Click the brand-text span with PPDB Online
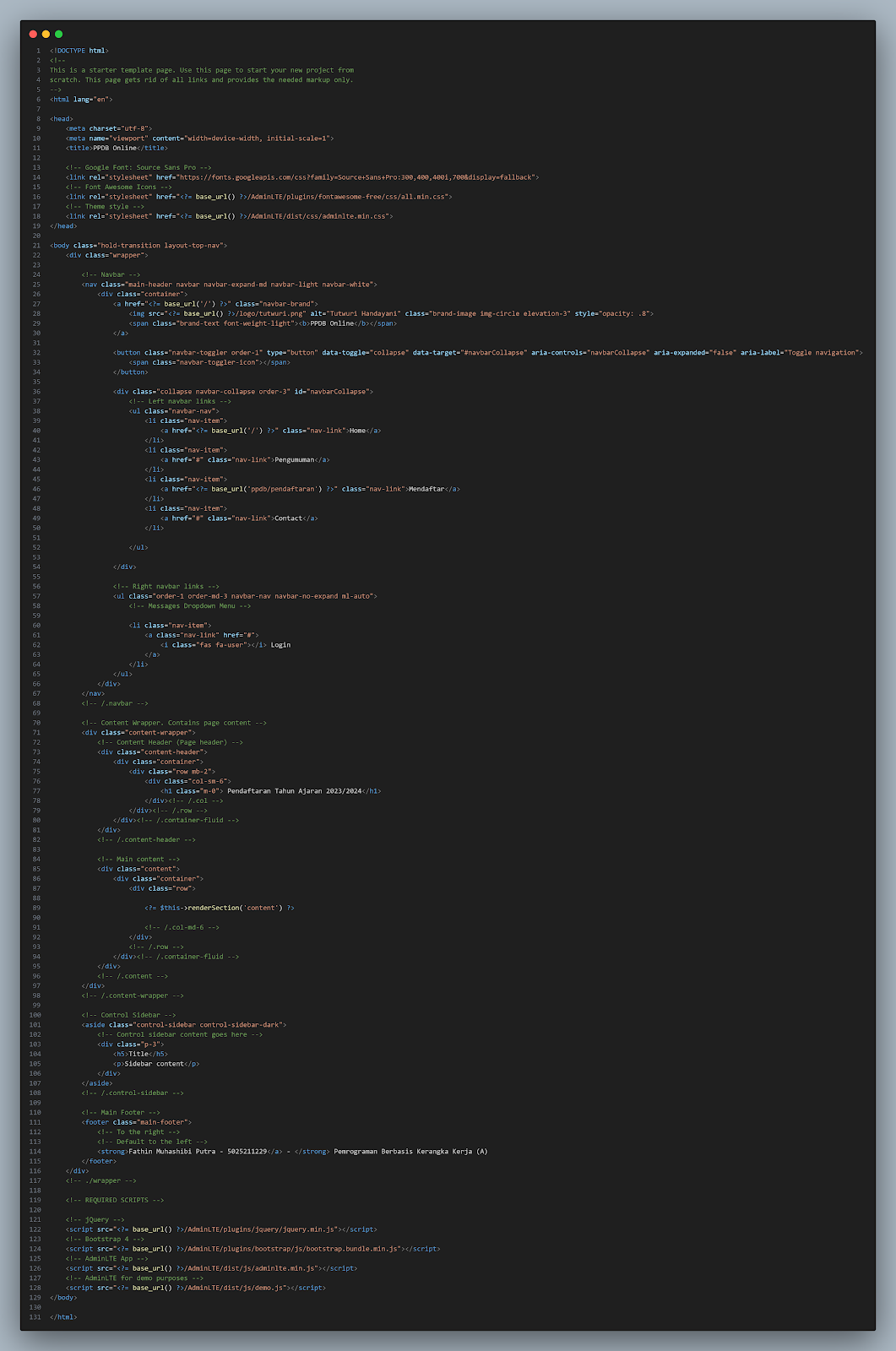 pos(263,323)
